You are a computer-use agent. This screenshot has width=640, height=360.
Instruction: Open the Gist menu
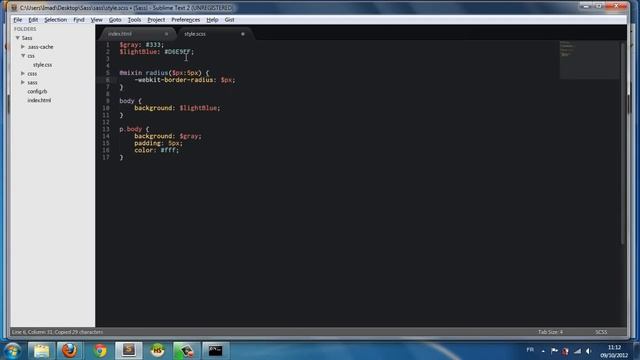(229, 20)
